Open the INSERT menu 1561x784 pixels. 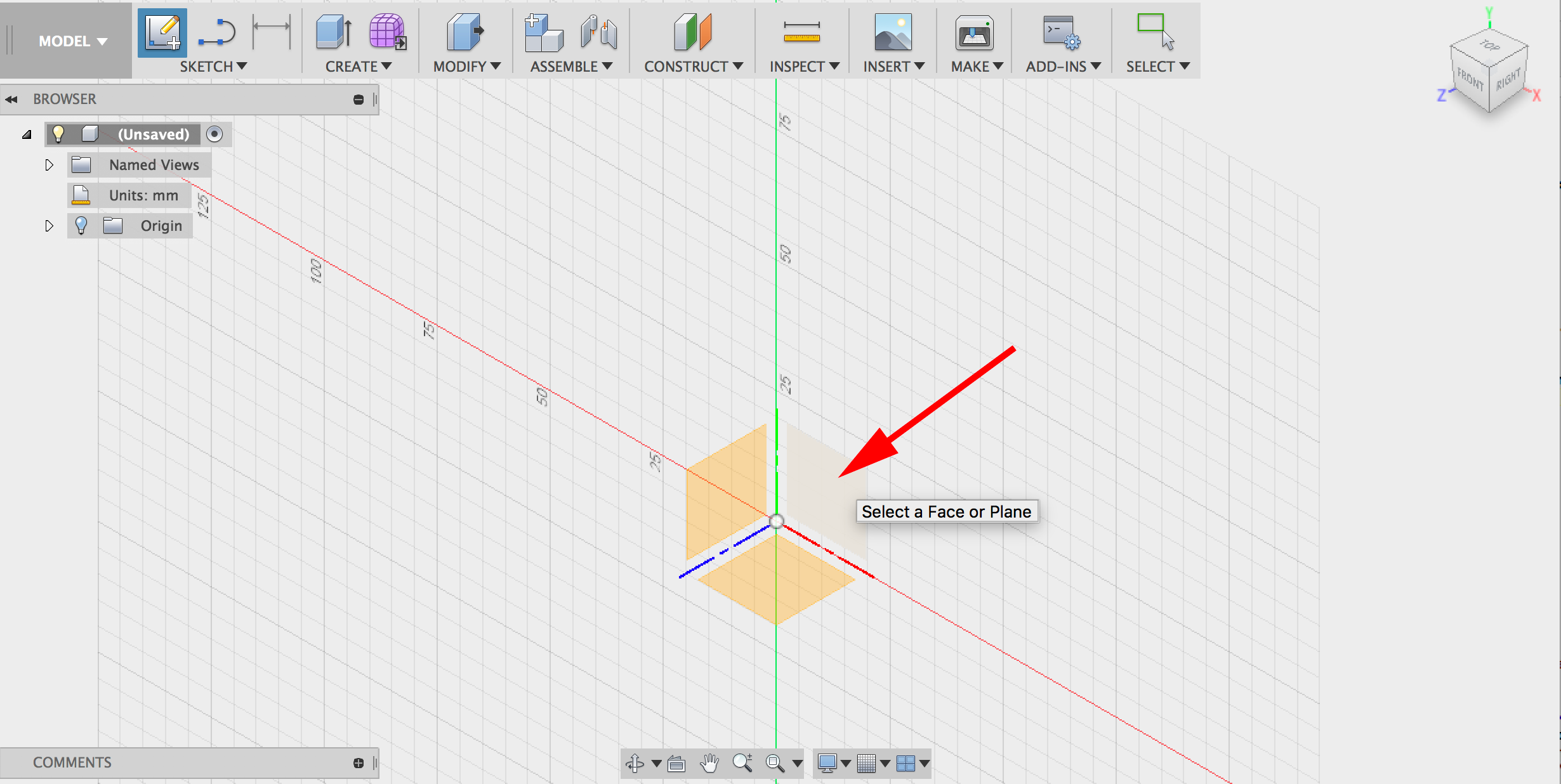(x=893, y=67)
